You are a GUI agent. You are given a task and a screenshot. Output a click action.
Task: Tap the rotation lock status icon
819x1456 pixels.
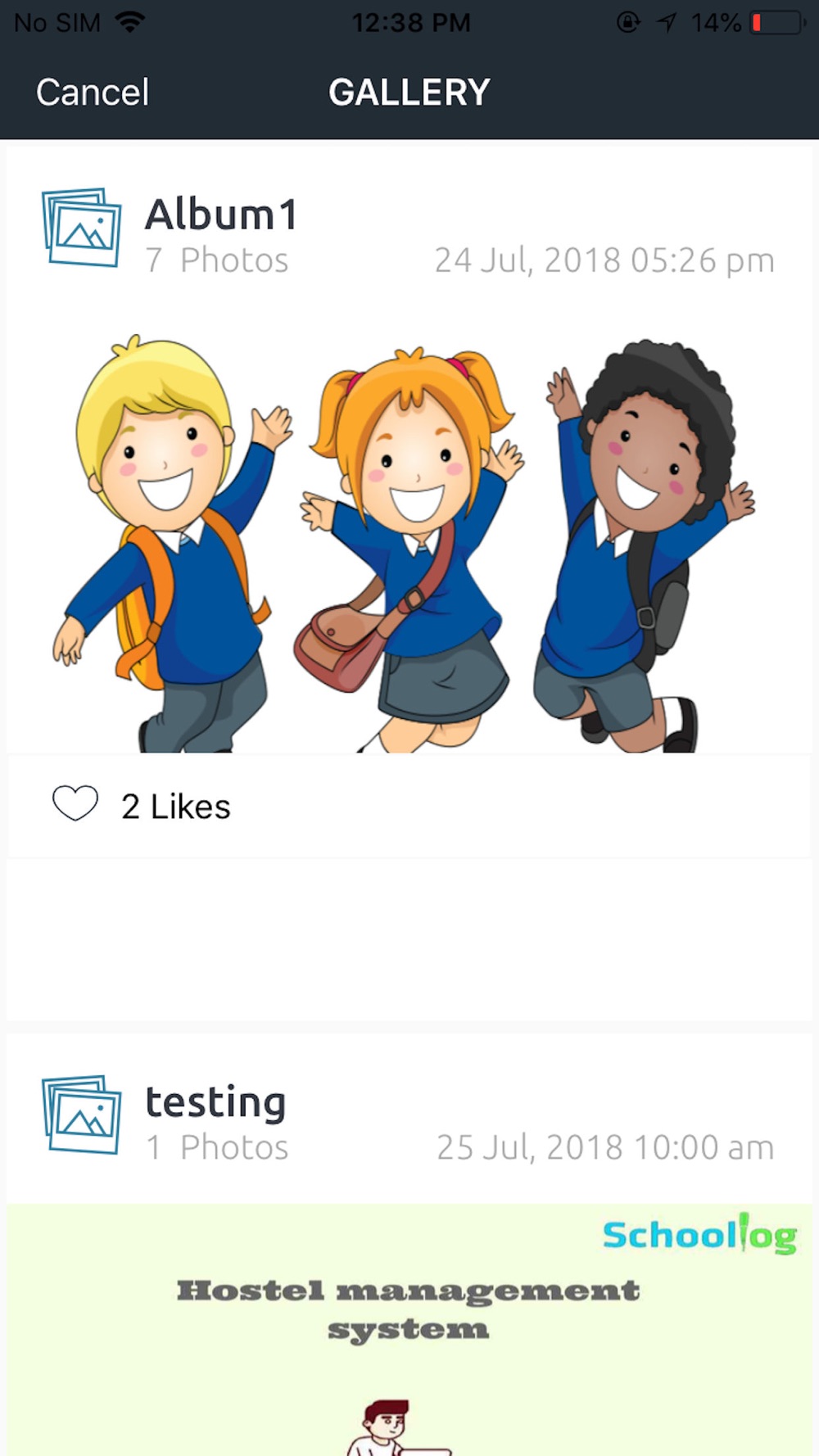coord(628,22)
